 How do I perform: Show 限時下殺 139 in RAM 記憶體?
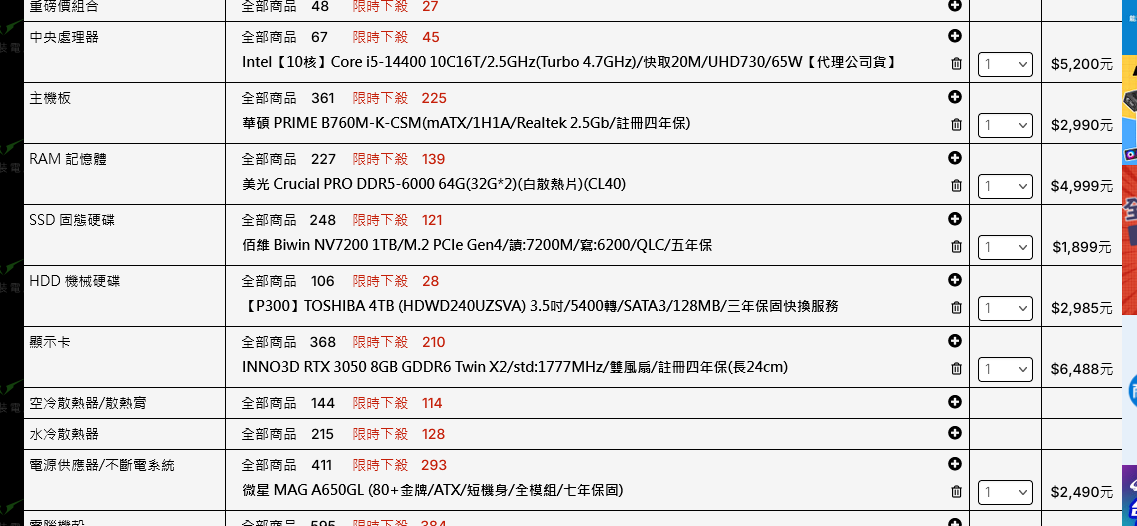pyautogui.click(x=399, y=159)
